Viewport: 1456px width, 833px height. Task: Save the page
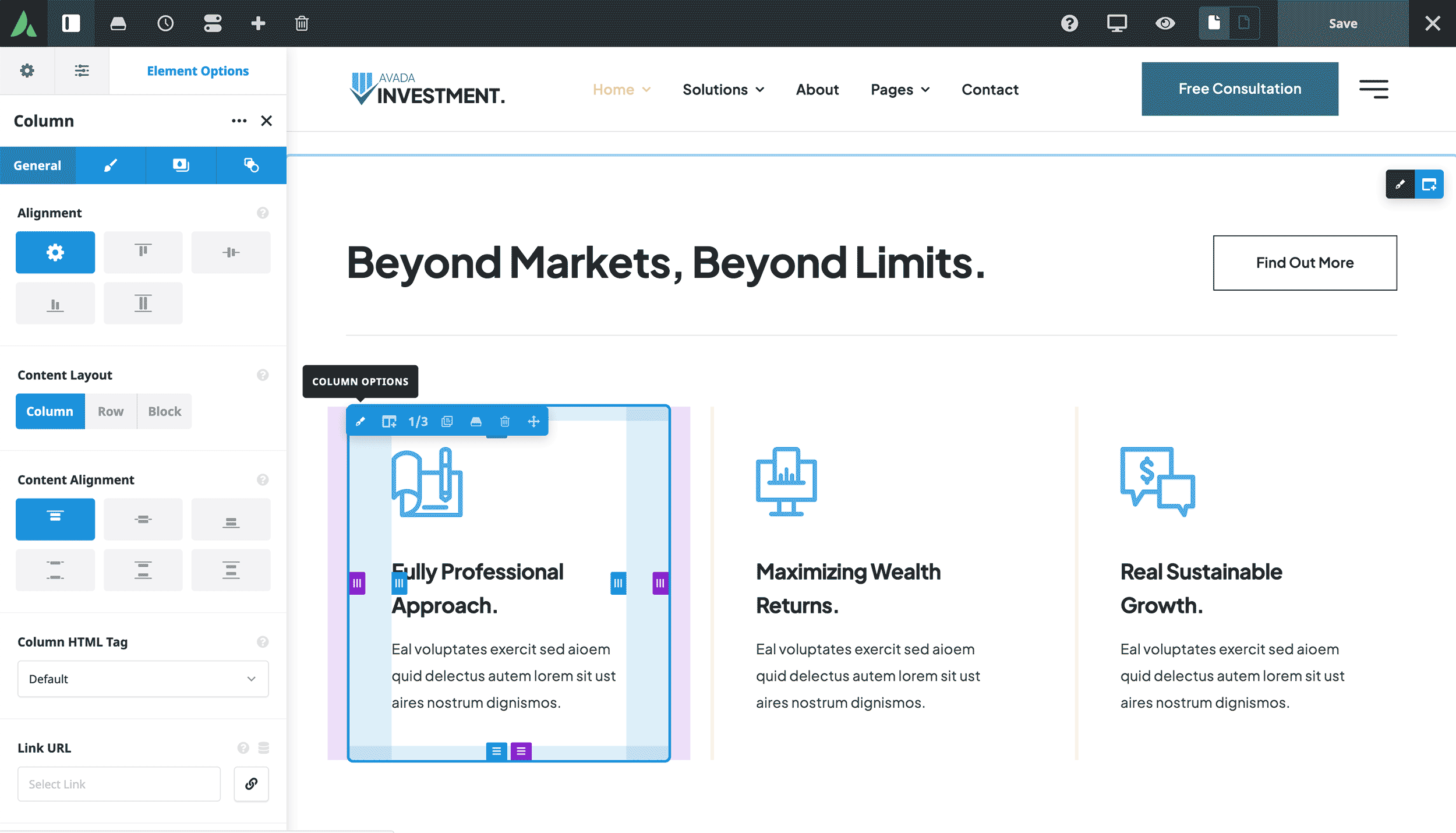pyautogui.click(x=1343, y=23)
